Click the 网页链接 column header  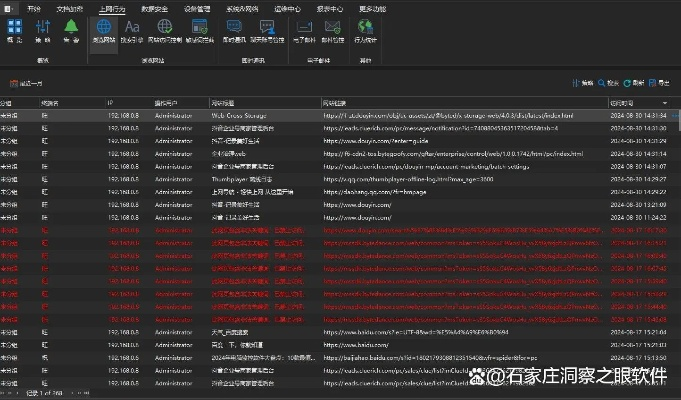point(464,103)
